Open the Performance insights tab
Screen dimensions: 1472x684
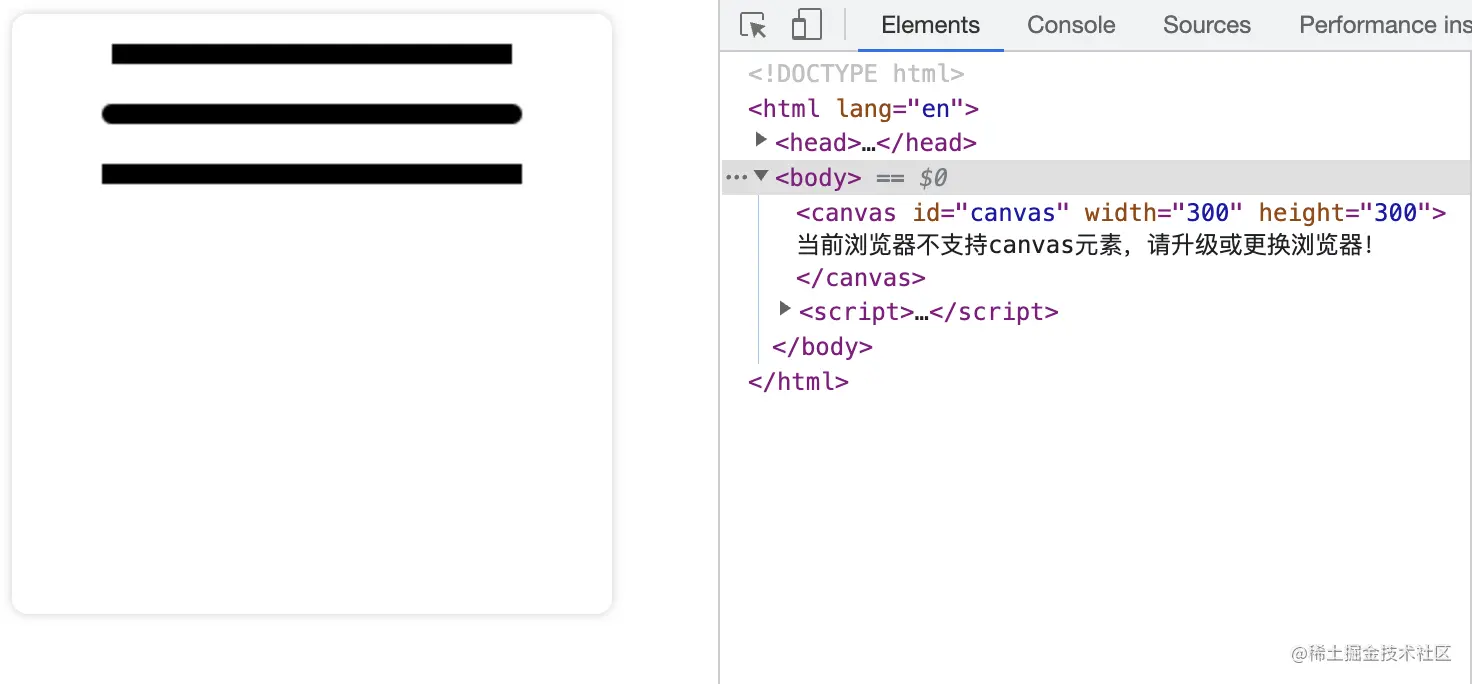click(1384, 24)
